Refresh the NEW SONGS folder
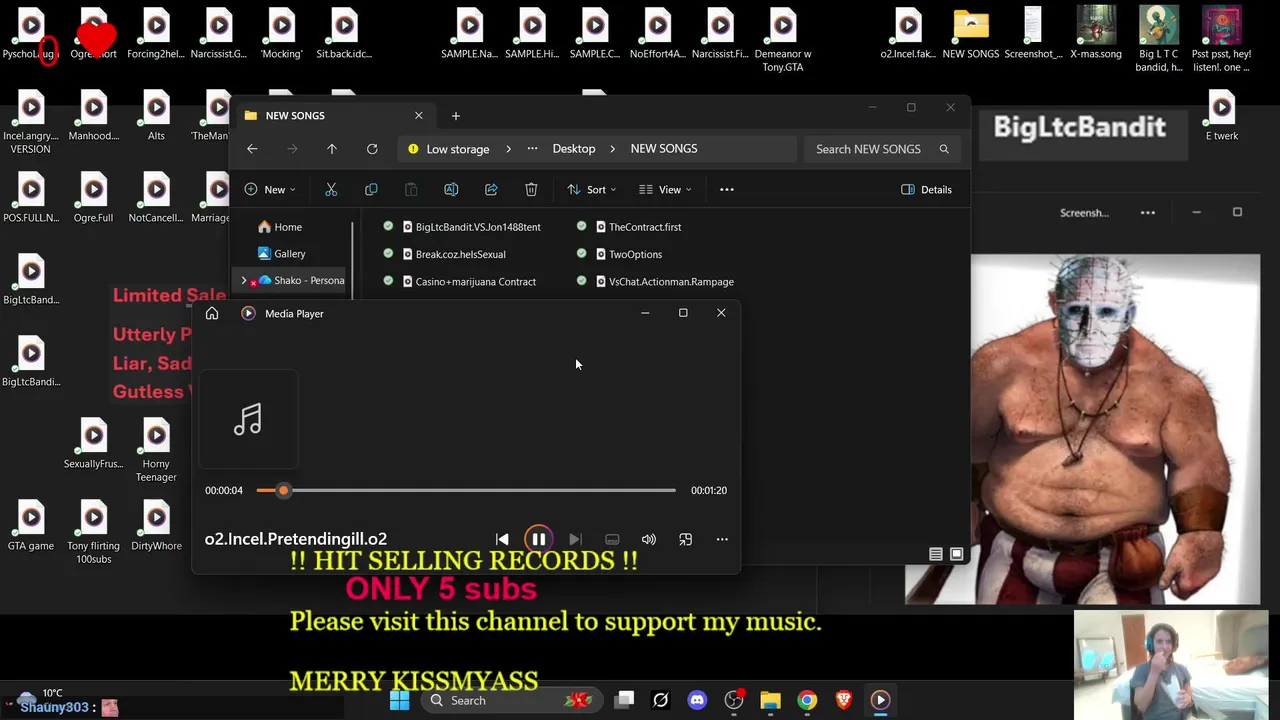The width and height of the screenshot is (1280, 720). point(372,149)
